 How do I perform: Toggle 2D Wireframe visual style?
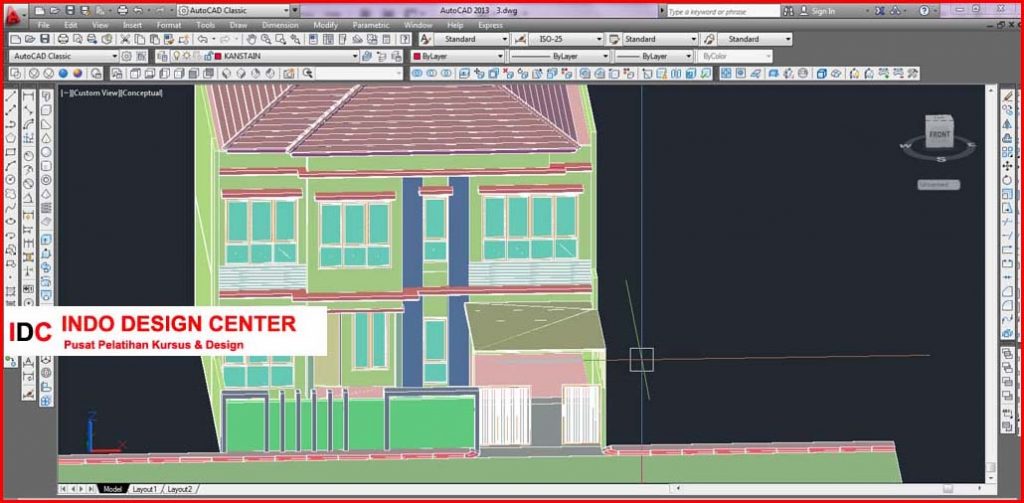35,73
